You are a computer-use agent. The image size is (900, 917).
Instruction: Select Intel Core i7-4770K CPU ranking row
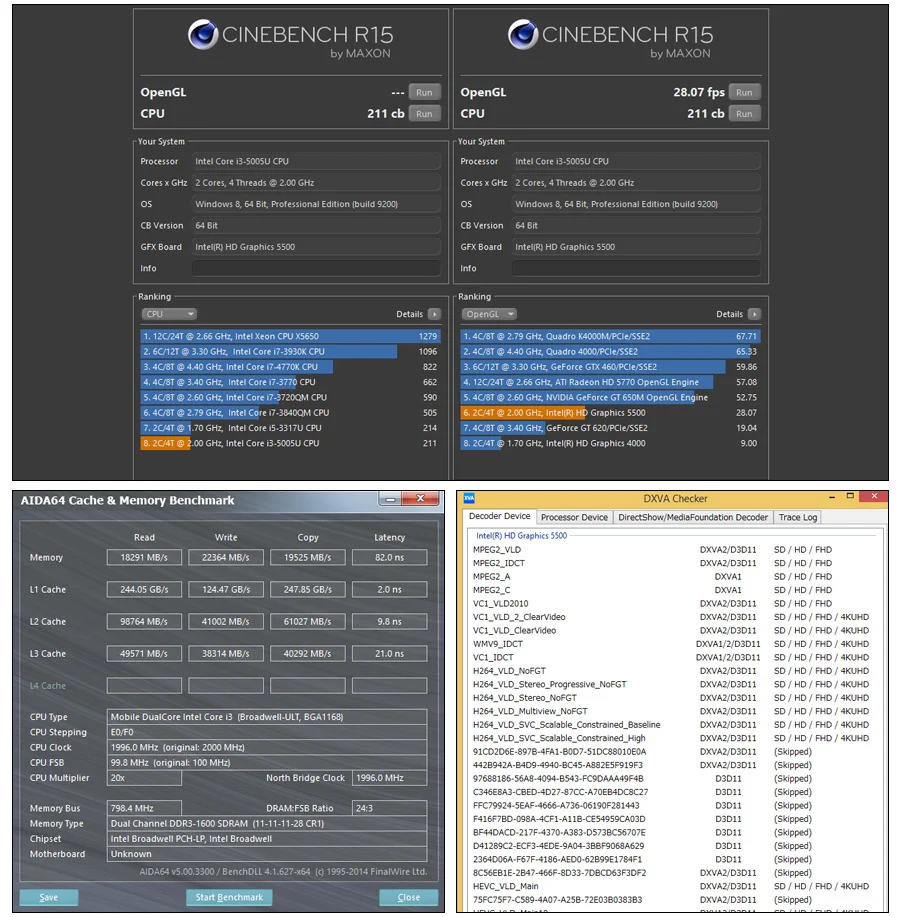(x=290, y=367)
